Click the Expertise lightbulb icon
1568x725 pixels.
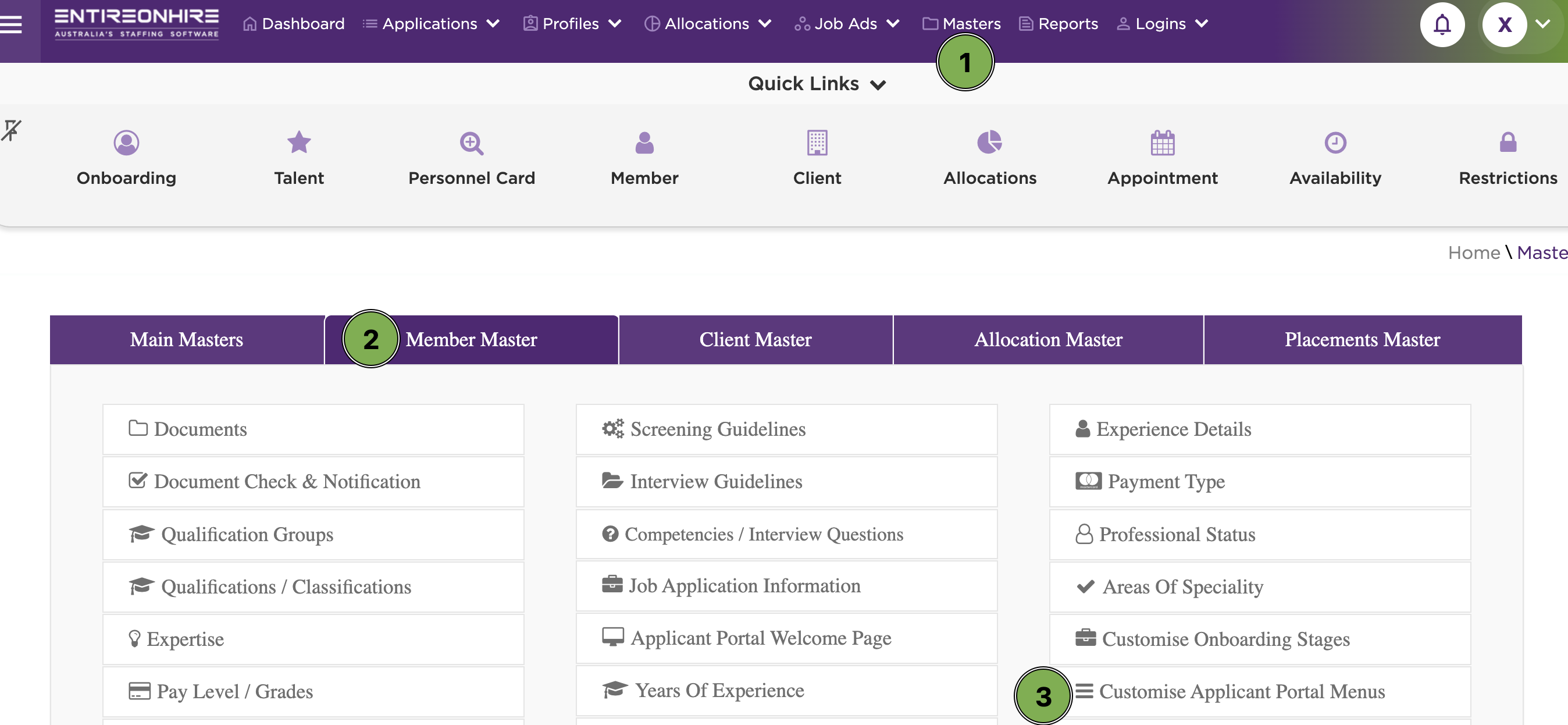click(x=134, y=638)
